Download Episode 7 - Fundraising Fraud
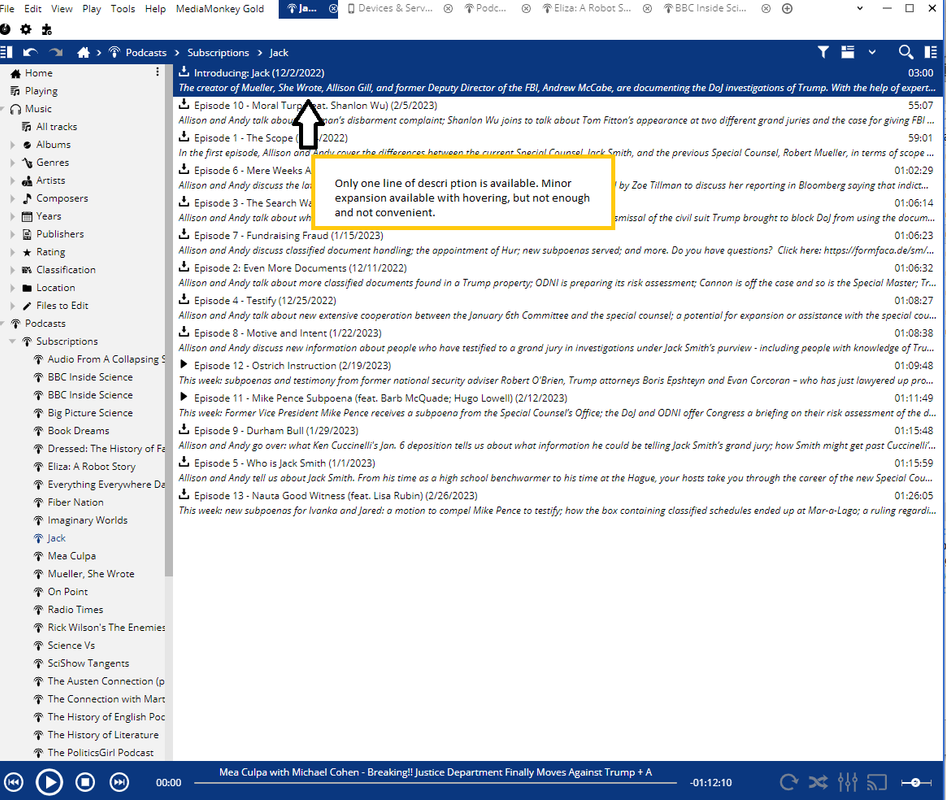 click(184, 235)
